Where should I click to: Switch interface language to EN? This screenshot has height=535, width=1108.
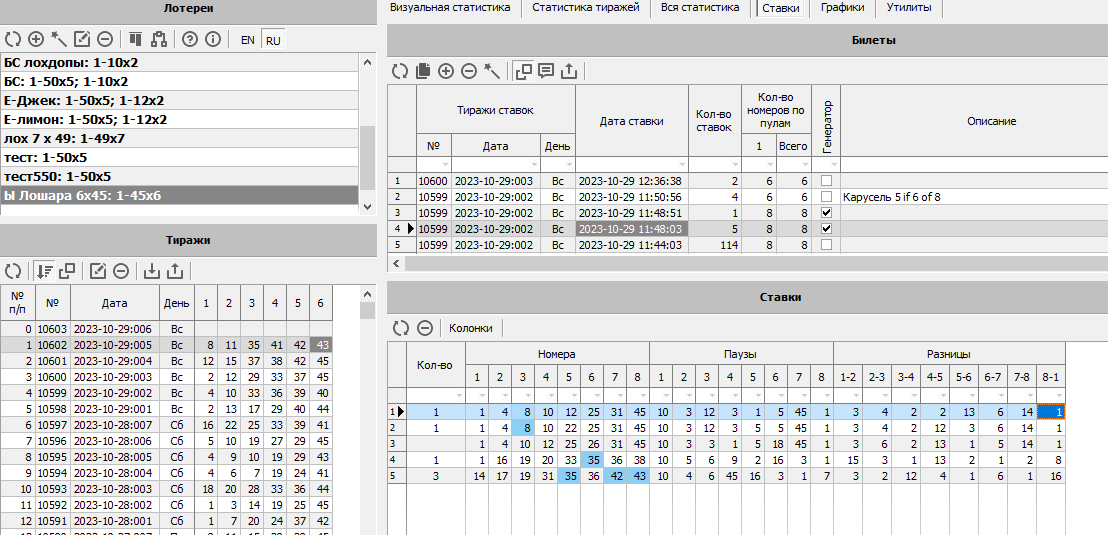tap(247, 40)
